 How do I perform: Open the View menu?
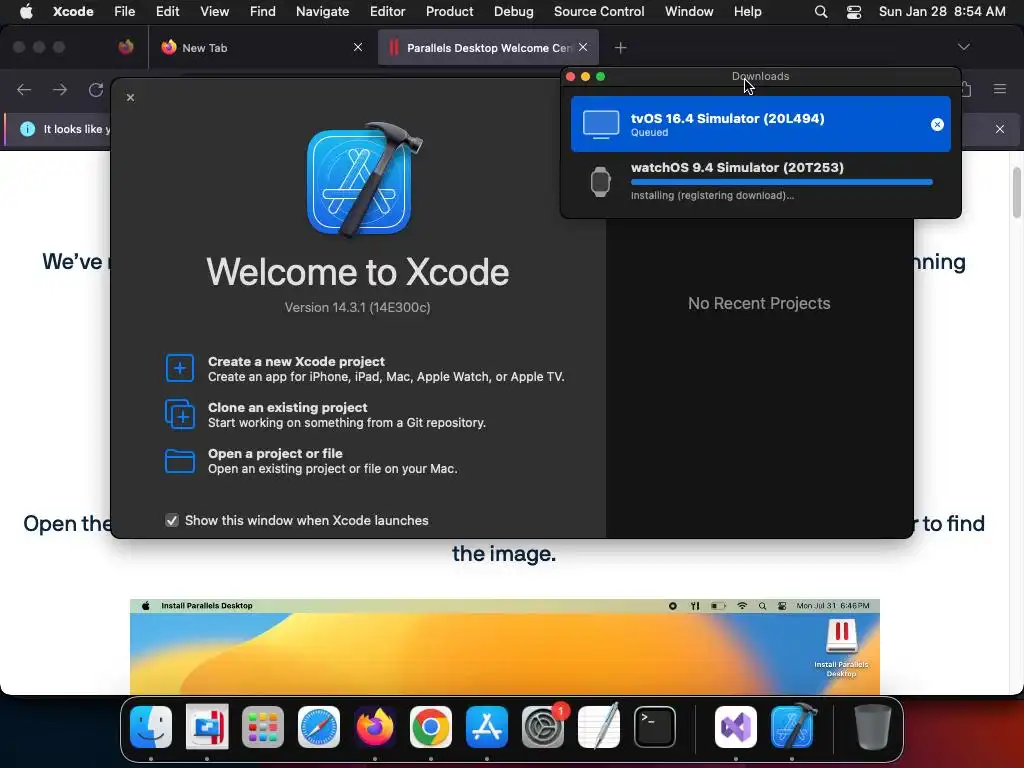pos(215,11)
